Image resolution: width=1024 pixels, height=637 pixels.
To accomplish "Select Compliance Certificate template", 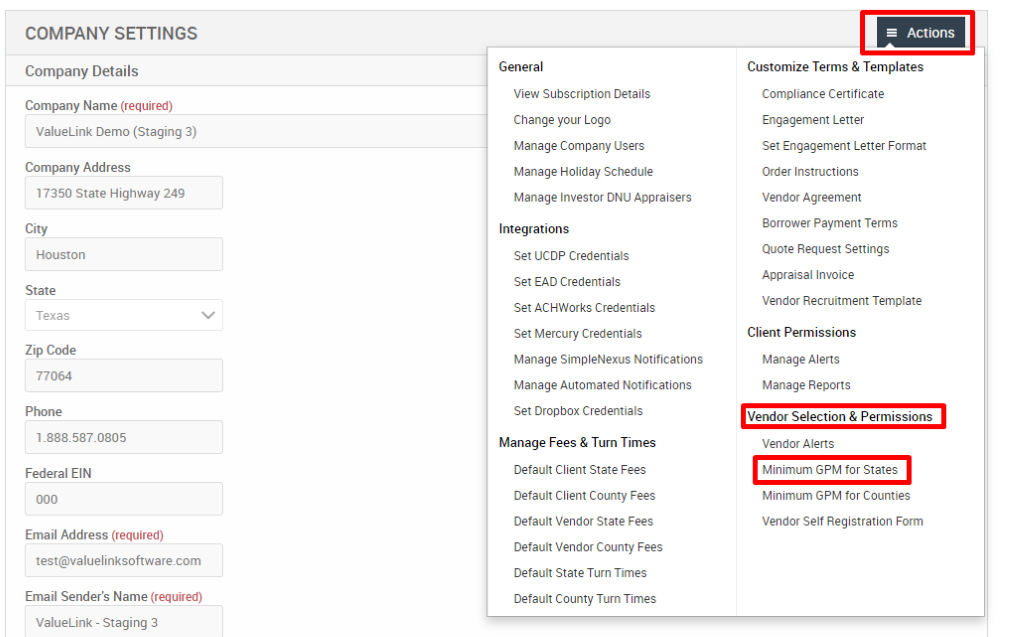I will tap(823, 94).
